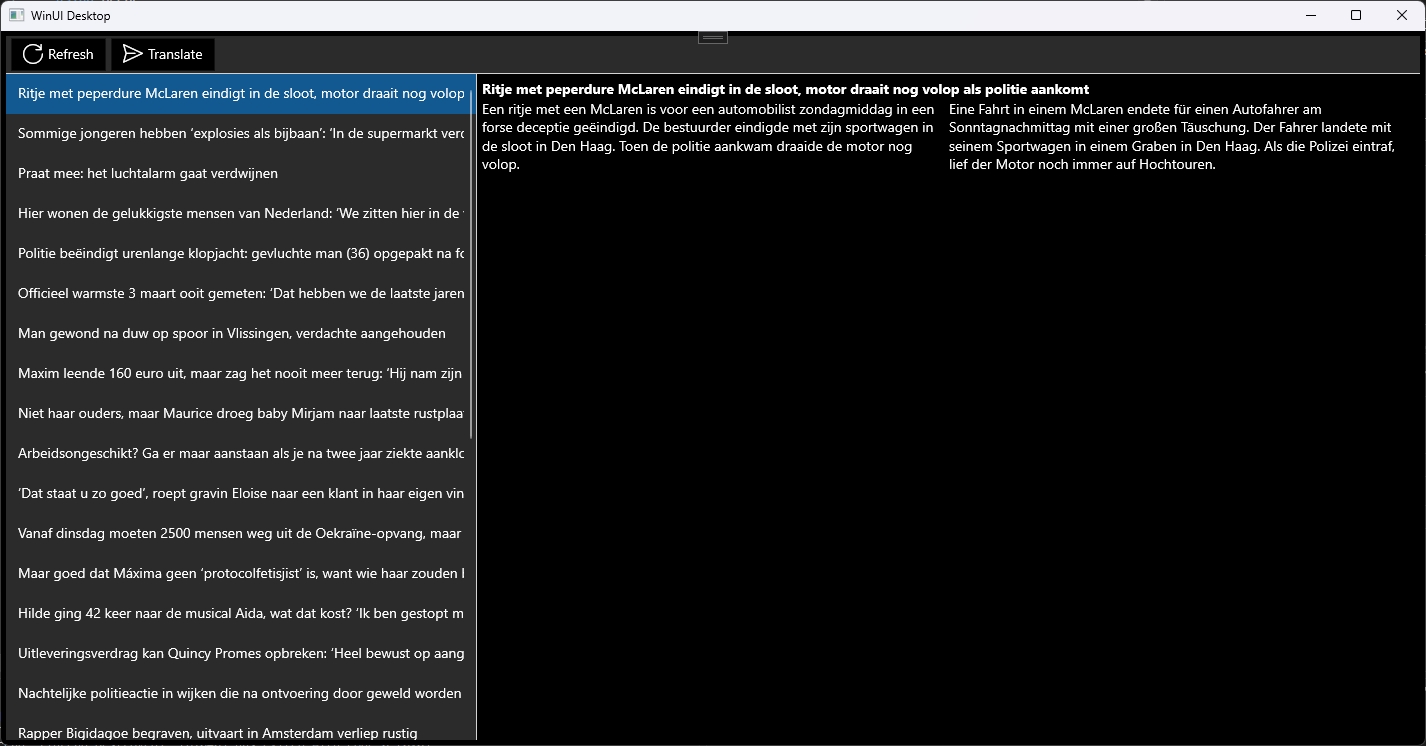Select 'Uitleveringsverdrag kan Quincy Promes opbreken' item
1426x746 pixels.
click(240, 653)
